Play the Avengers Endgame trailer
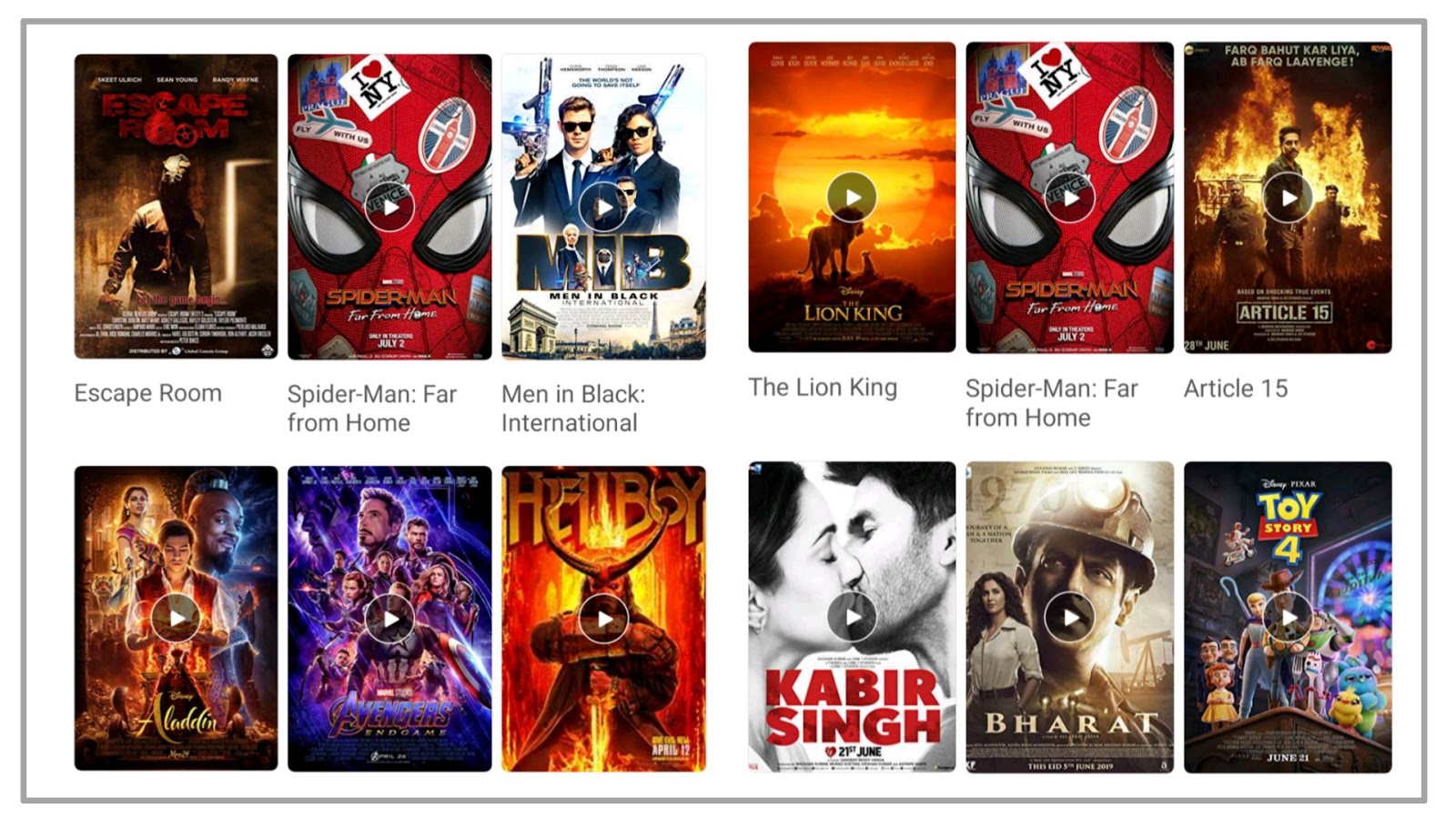 [x=389, y=619]
